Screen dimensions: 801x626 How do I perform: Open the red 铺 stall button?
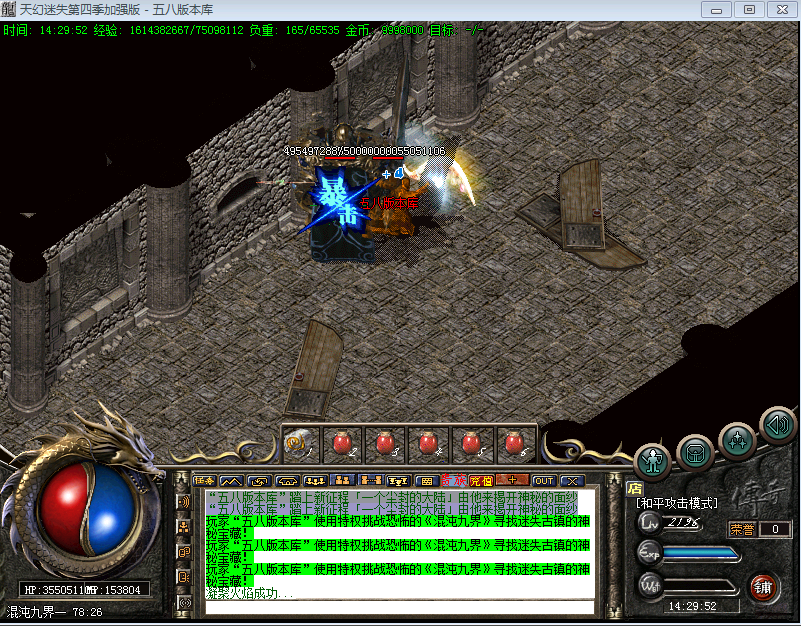tap(763, 588)
